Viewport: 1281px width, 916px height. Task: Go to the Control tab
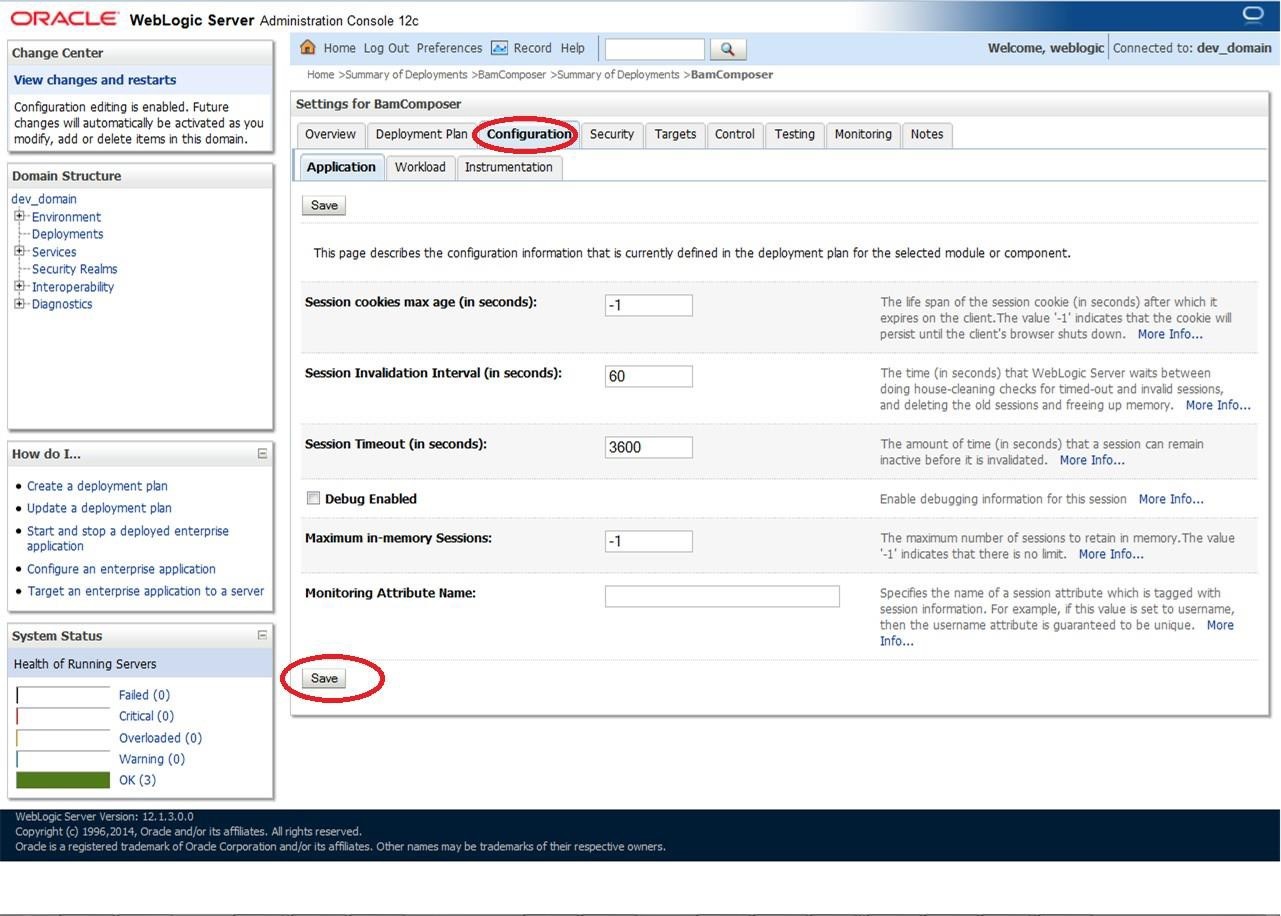(735, 134)
